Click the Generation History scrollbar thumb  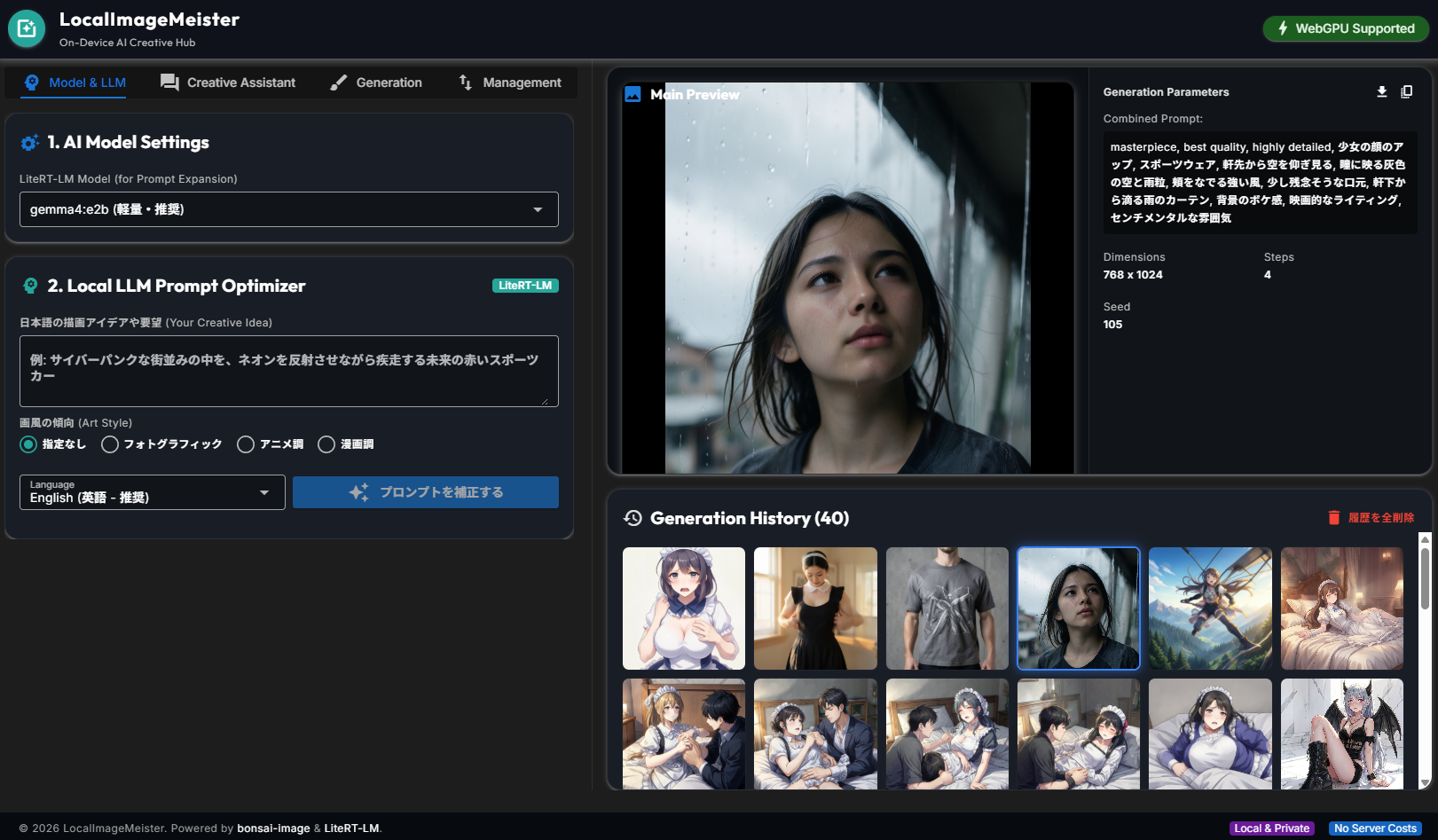[x=1425, y=577]
